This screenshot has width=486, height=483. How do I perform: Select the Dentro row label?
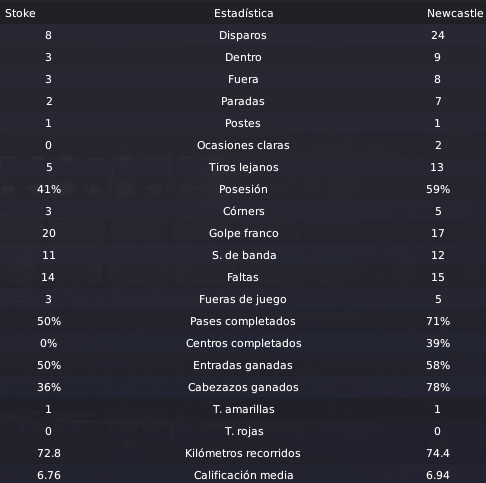(243, 57)
